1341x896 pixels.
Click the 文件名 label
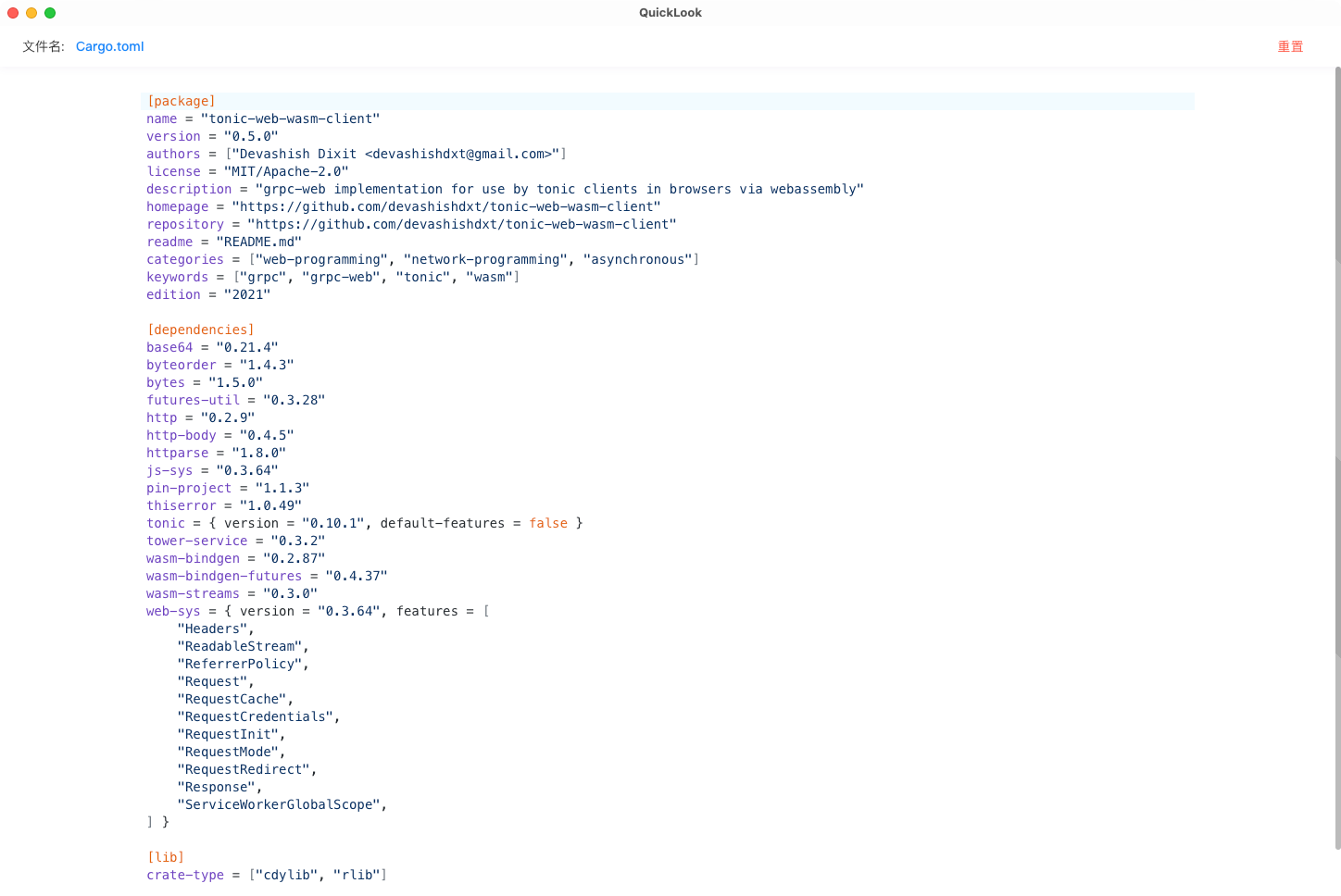tap(44, 46)
